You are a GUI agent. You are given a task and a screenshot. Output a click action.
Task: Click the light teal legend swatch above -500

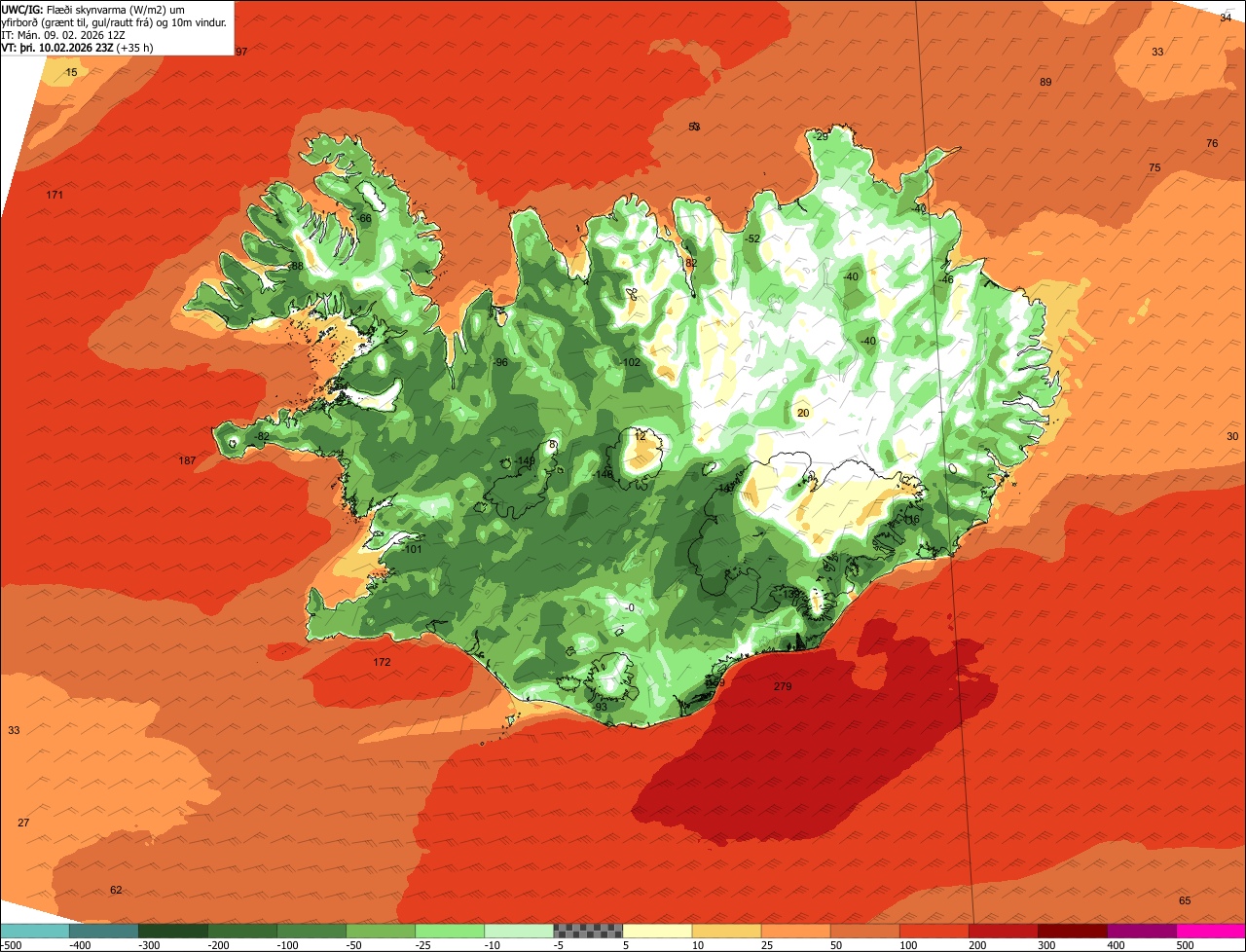pos(35,931)
